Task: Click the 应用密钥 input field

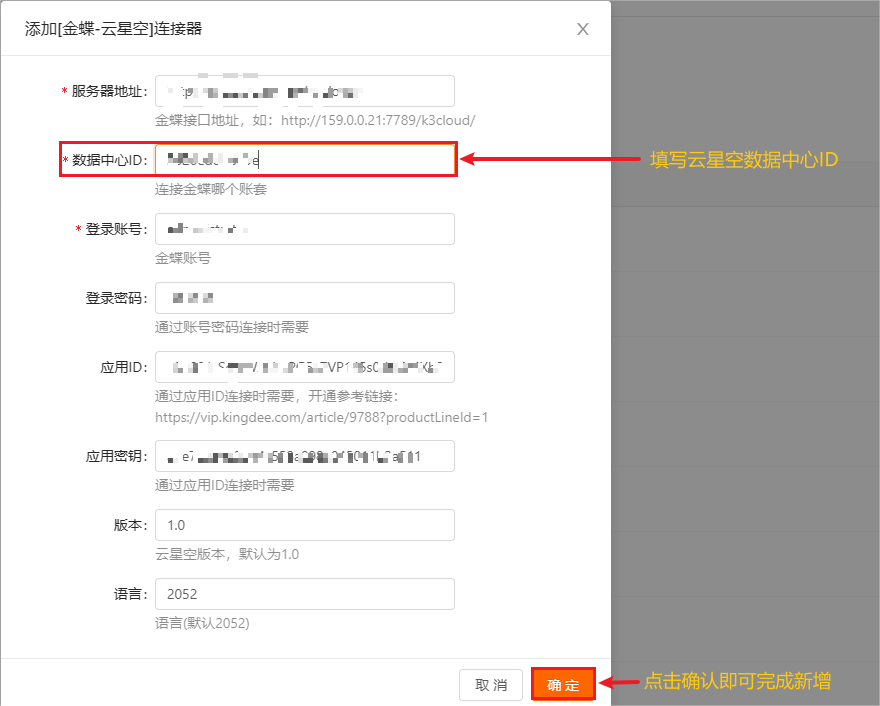Action: 304,456
